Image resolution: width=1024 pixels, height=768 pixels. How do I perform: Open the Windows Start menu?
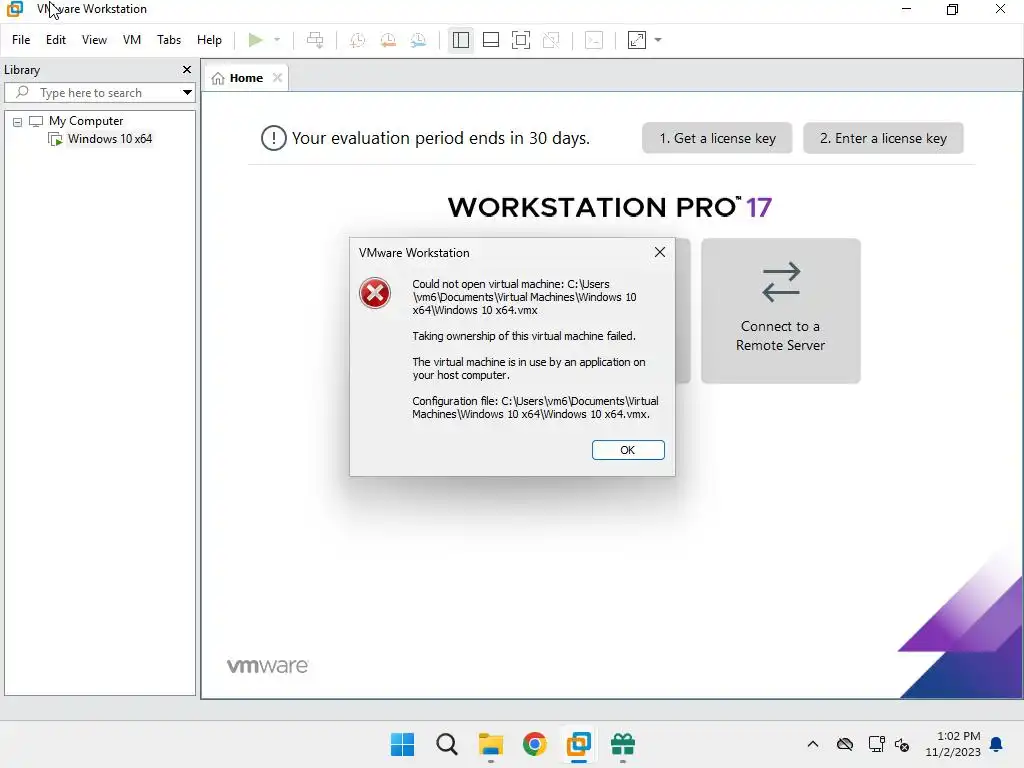click(402, 744)
